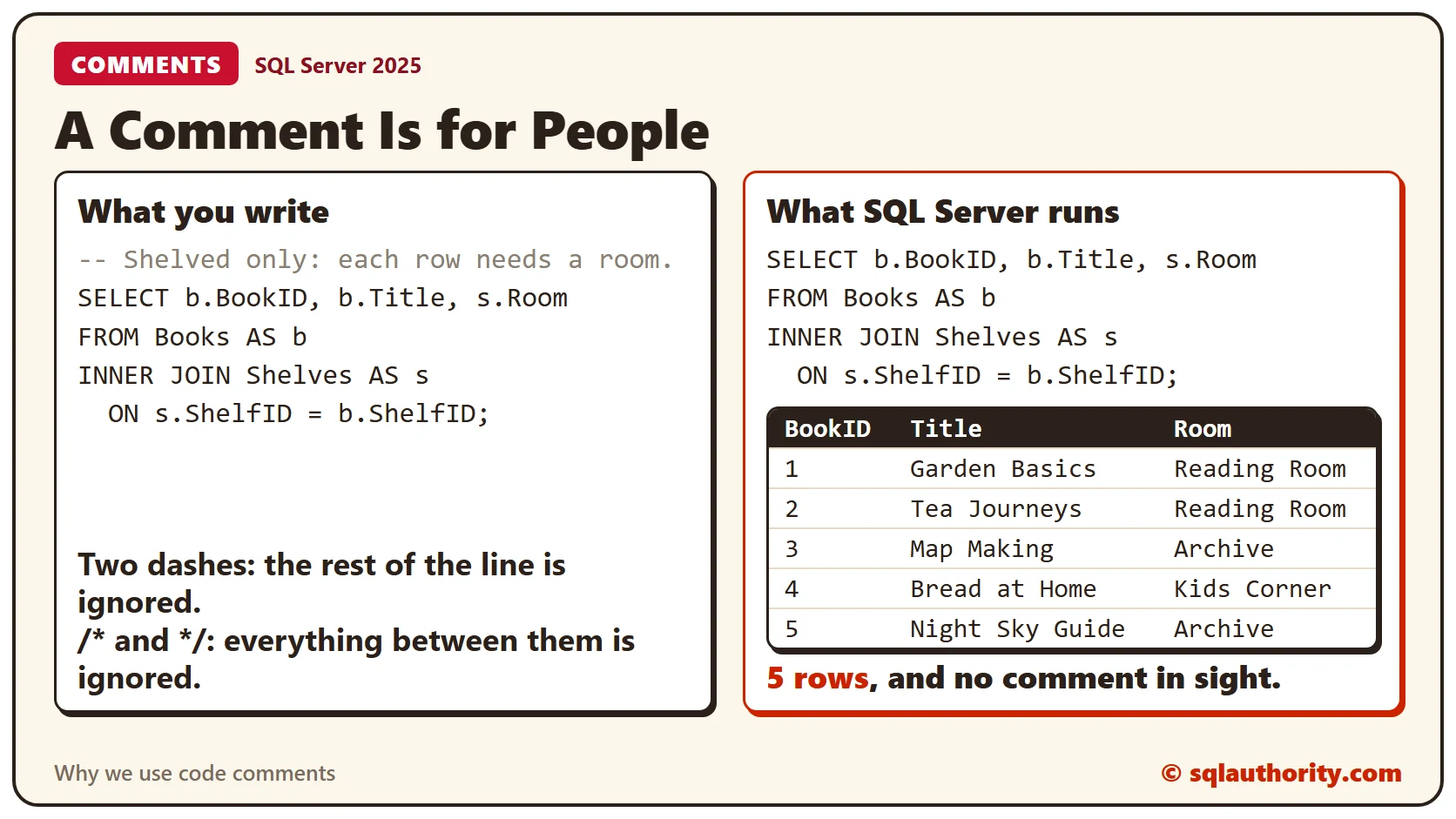
Task: Click 'FROM Books AS b' in the left panel
Action: pos(192,337)
